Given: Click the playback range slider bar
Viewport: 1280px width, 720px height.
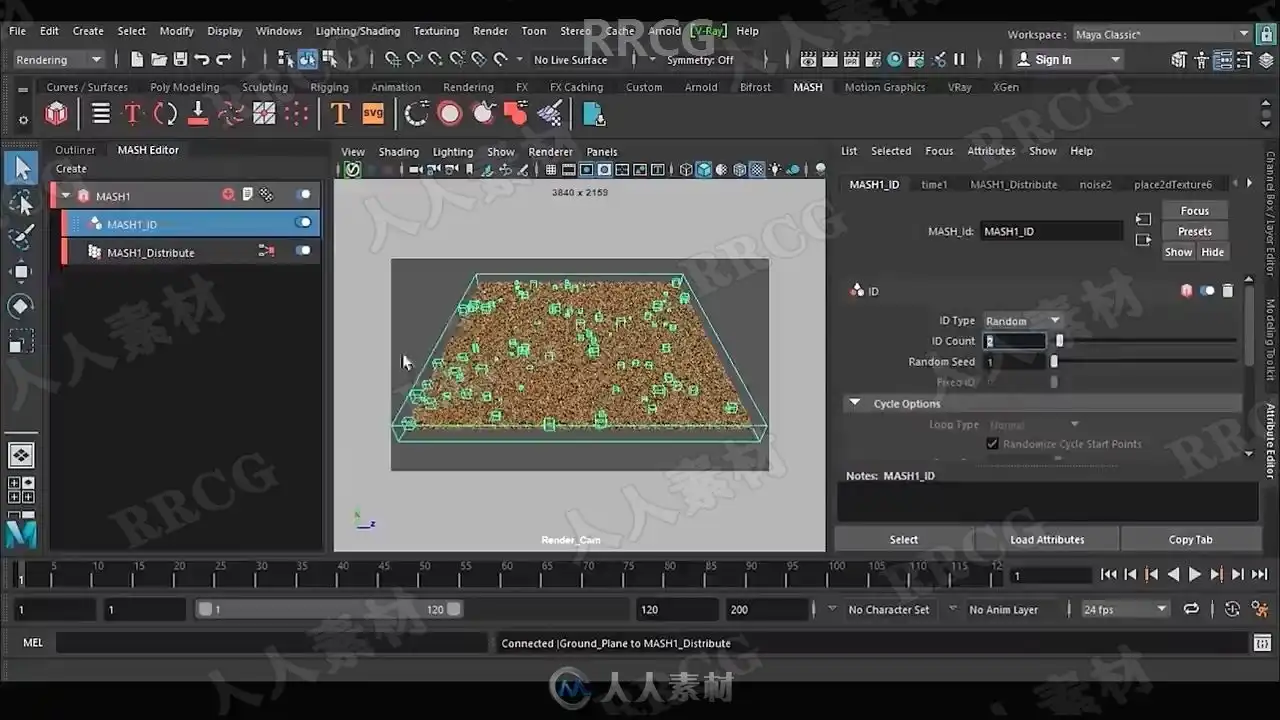Looking at the screenshot, I should 330,609.
